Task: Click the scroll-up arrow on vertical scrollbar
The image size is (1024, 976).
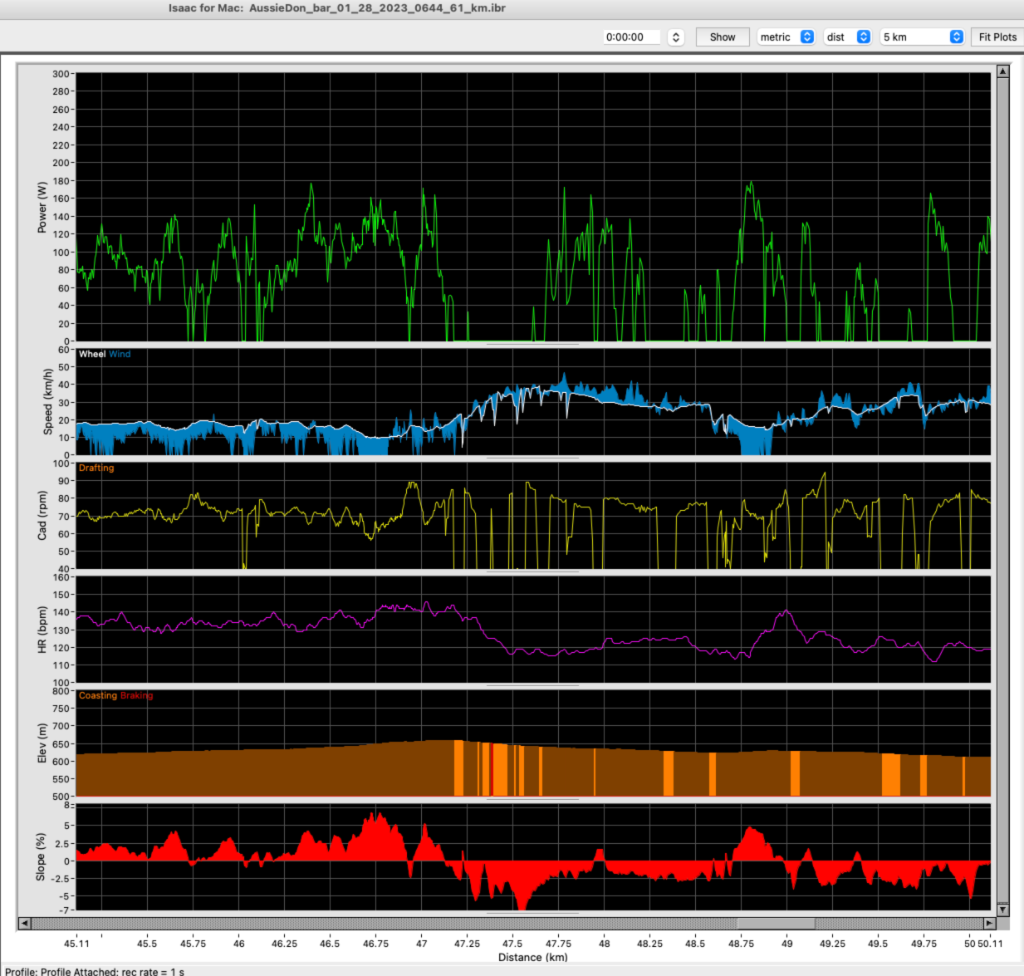Action: click(1003, 71)
